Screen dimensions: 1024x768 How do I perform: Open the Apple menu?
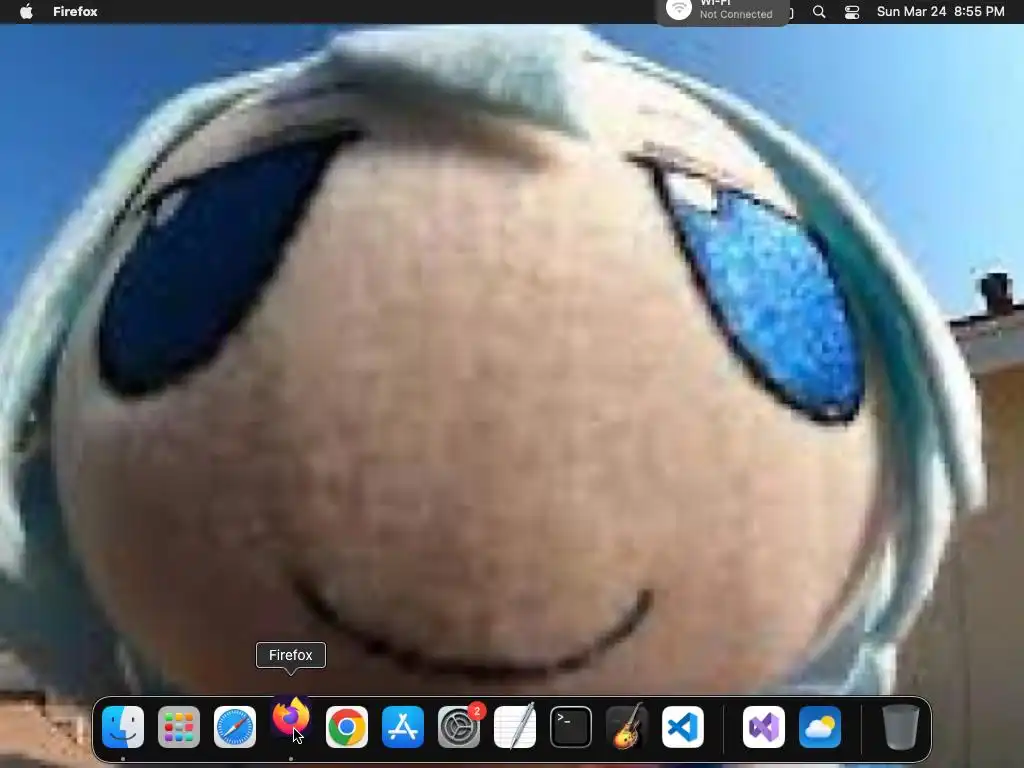(x=26, y=12)
